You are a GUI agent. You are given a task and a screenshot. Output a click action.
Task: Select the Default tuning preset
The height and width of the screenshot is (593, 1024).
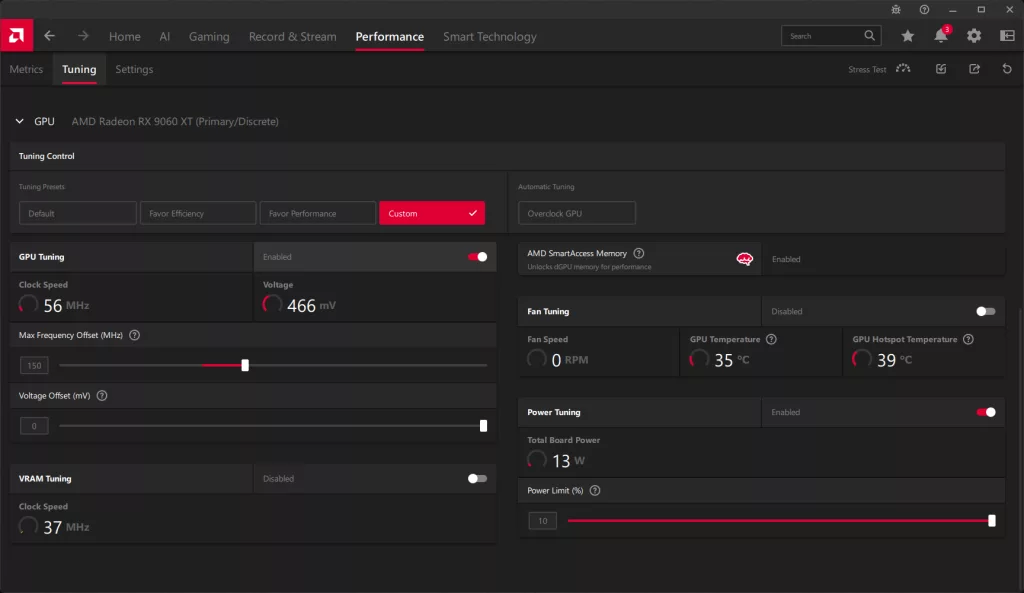[78, 214]
